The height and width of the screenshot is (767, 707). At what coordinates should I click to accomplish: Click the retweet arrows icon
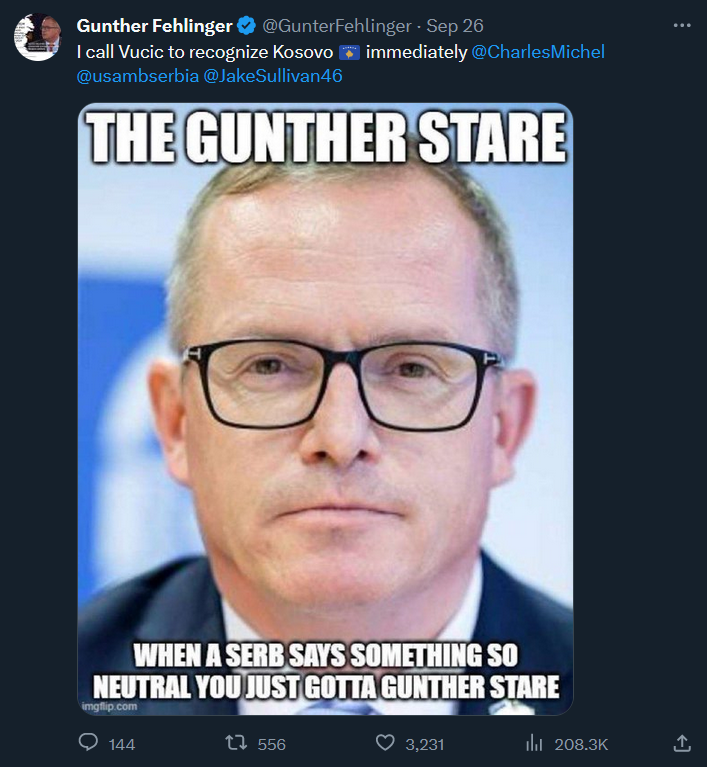pos(236,743)
